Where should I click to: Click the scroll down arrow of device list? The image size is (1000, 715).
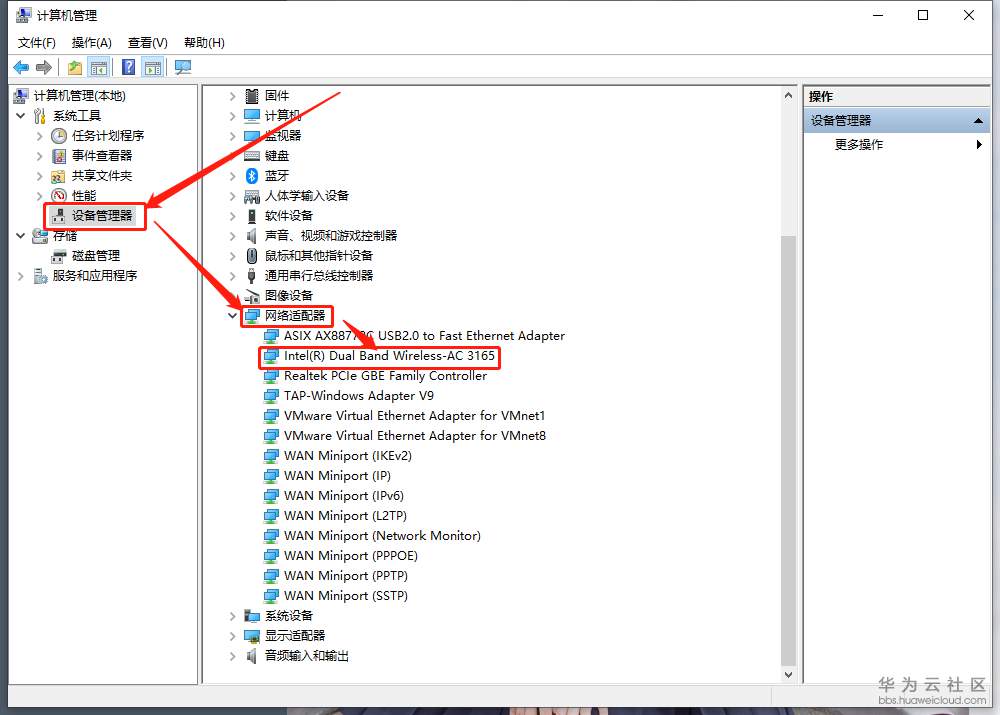[x=788, y=674]
